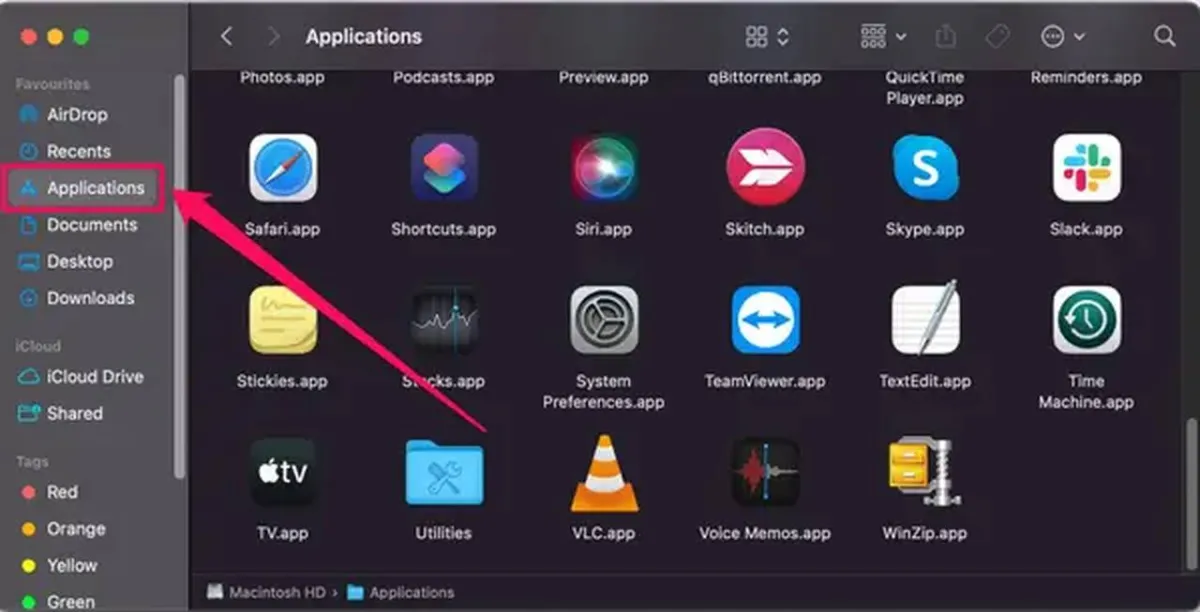
Task: Open the Skype app icon
Action: click(925, 168)
